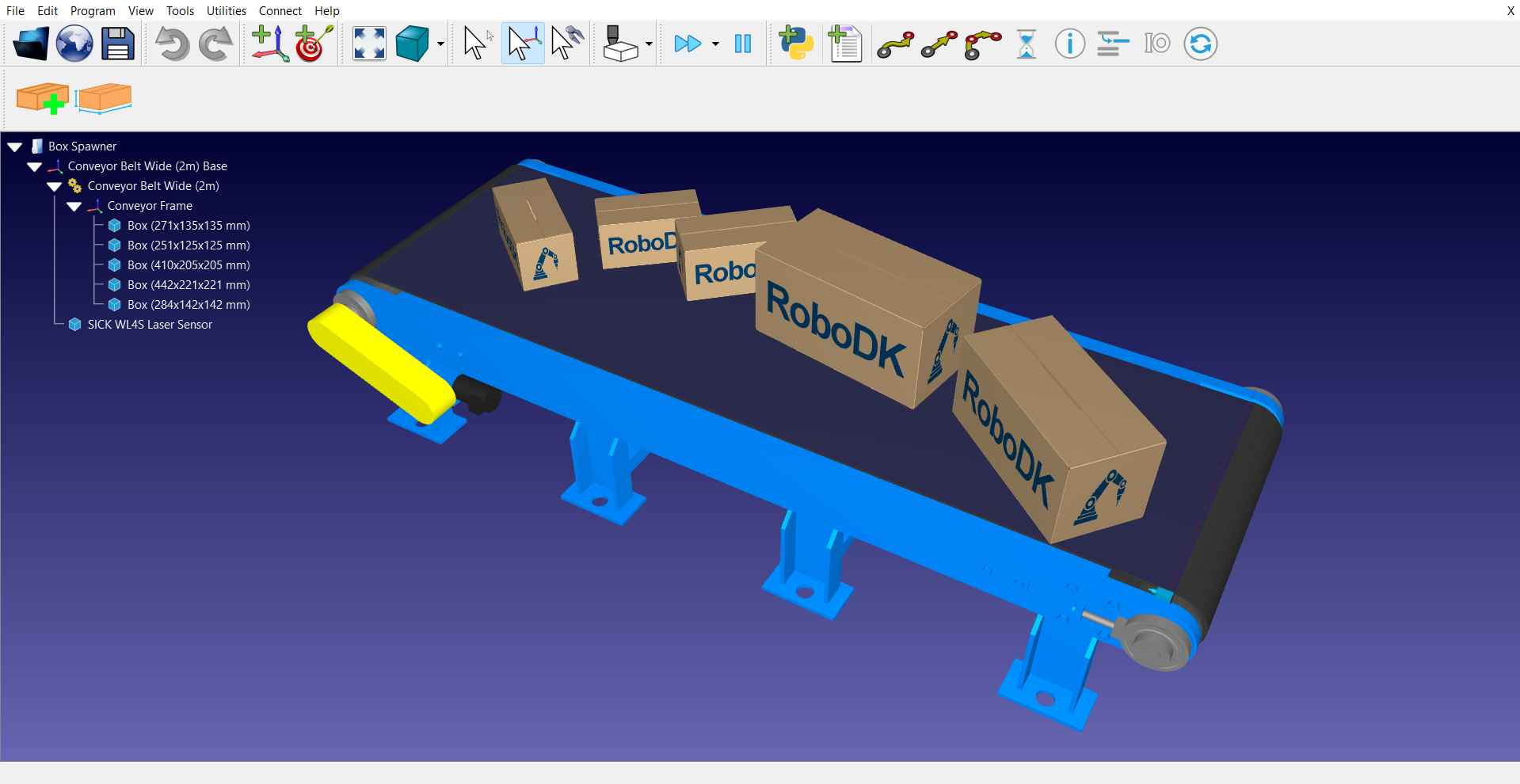Click the check collisions icon
The height and width of the screenshot is (784, 1520).
[621, 44]
